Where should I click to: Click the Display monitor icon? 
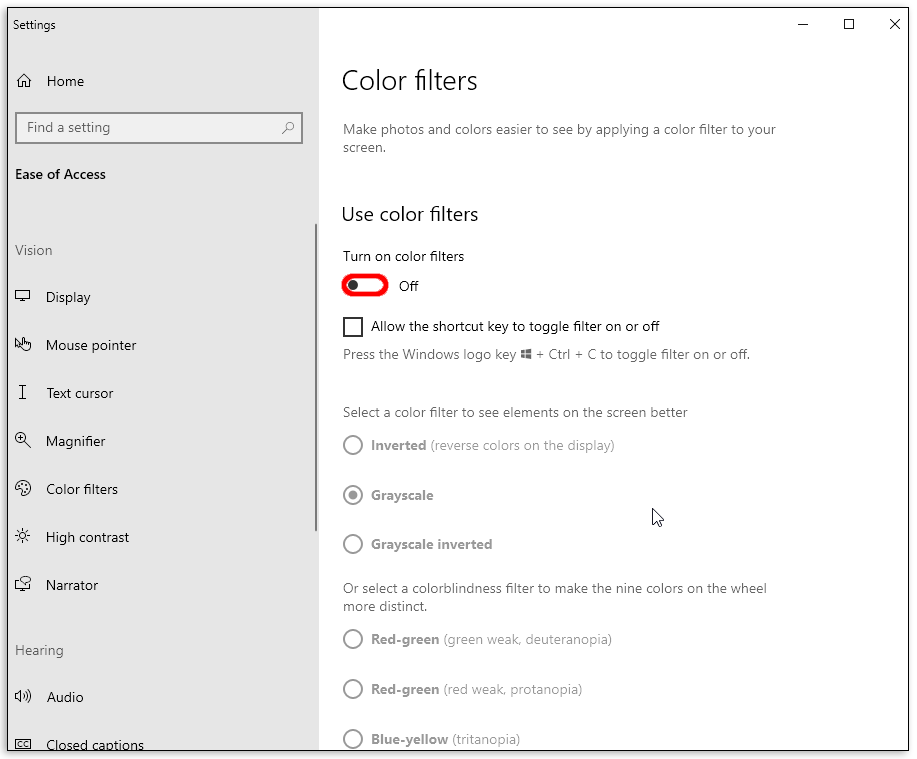[x=23, y=297]
